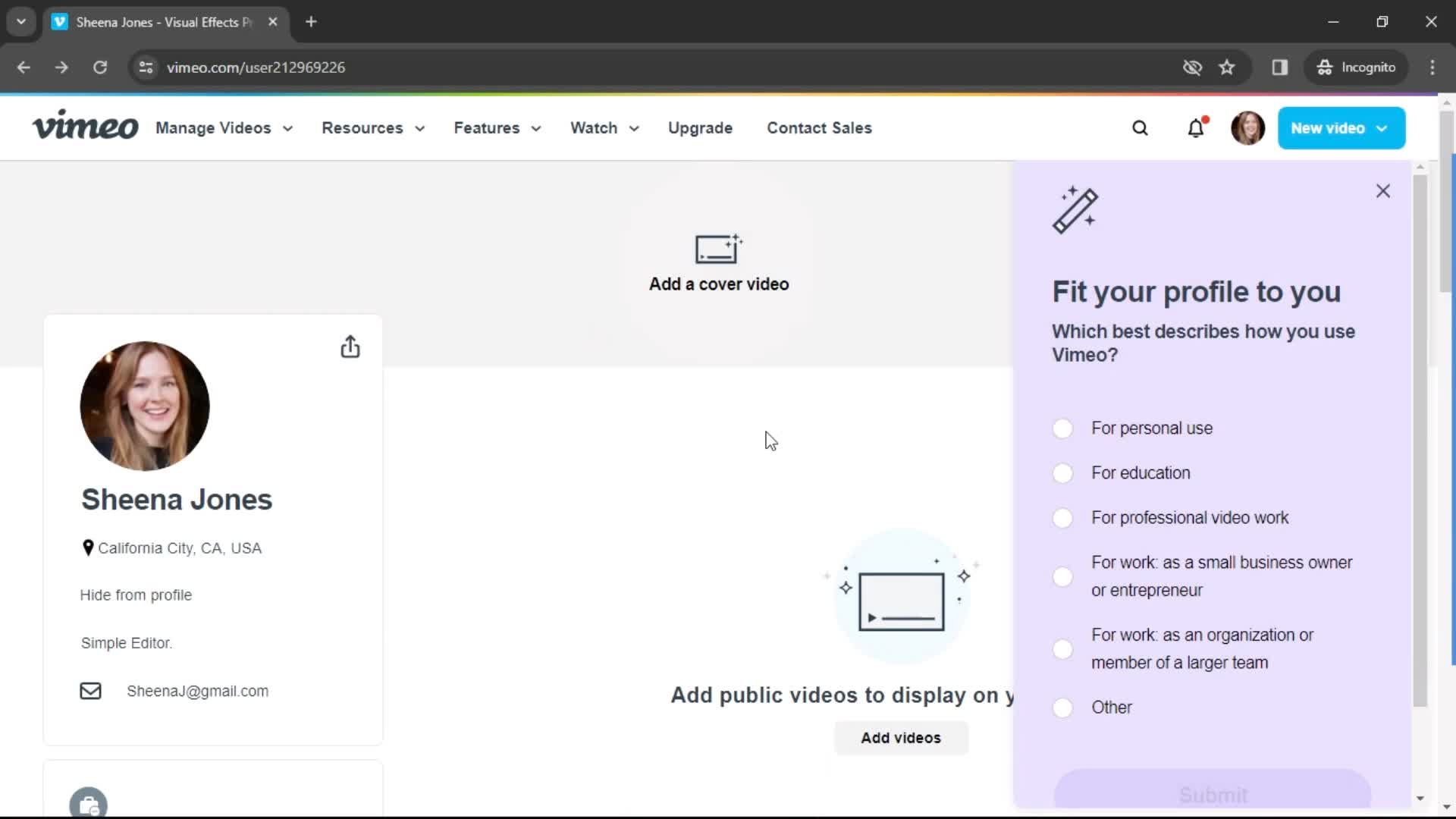This screenshot has width=1456, height=819.
Task: Click the Upgrade link in the navbar
Action: pyautogui.click(x=700, y=128)
